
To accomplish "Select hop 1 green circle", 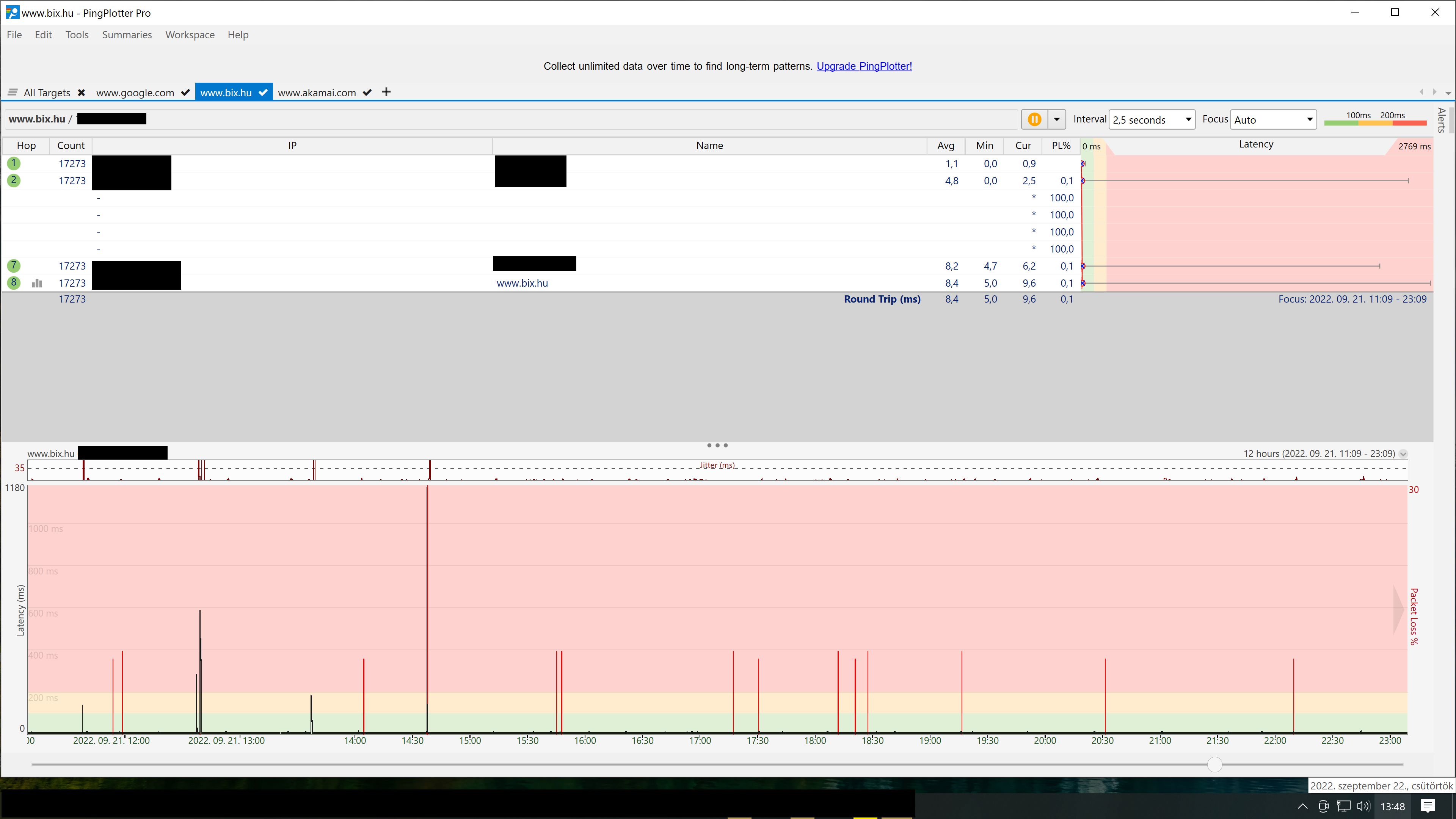I will [x=14, y=163].
